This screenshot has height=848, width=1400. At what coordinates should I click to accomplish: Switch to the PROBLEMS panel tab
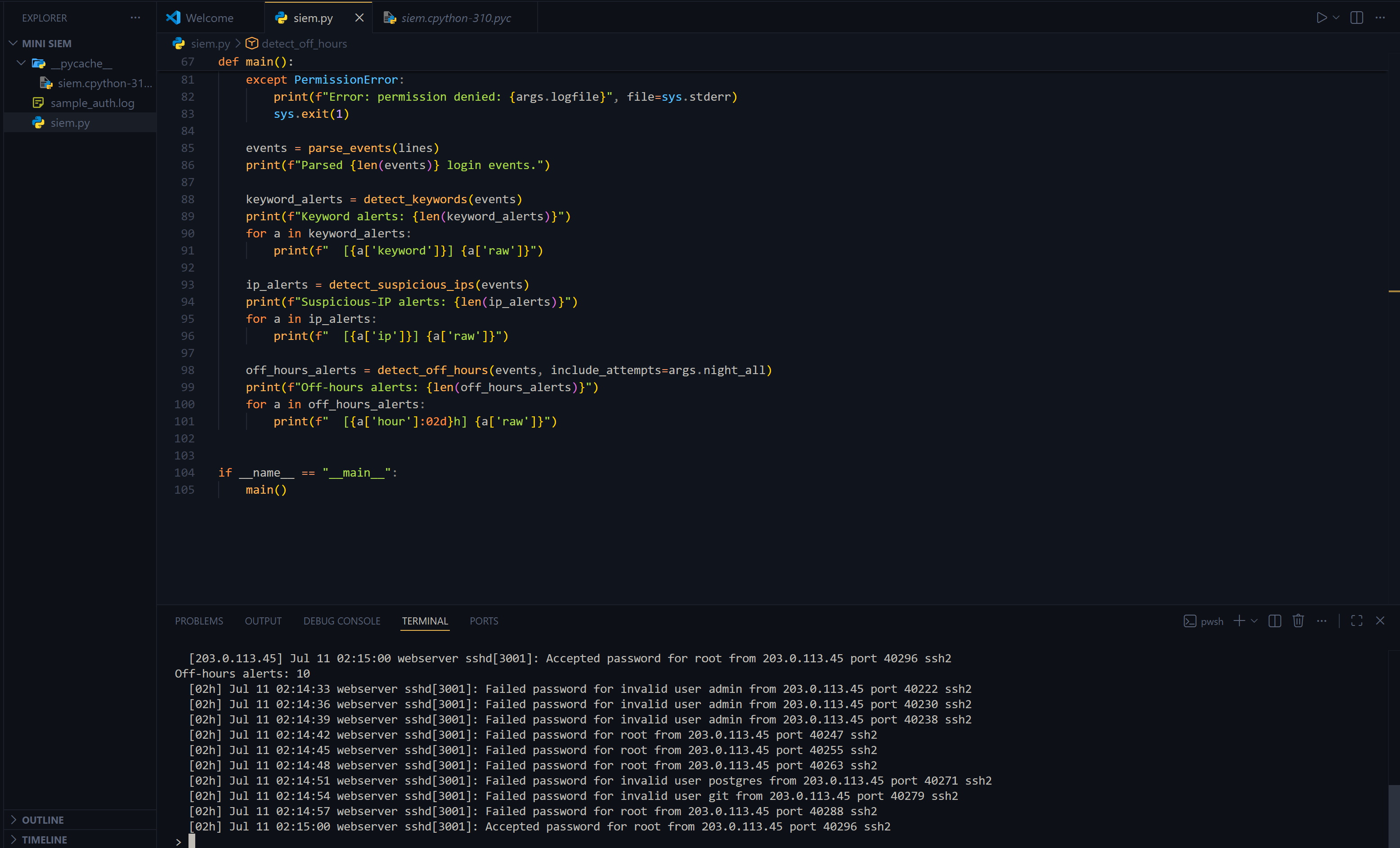tap(199, 621)
